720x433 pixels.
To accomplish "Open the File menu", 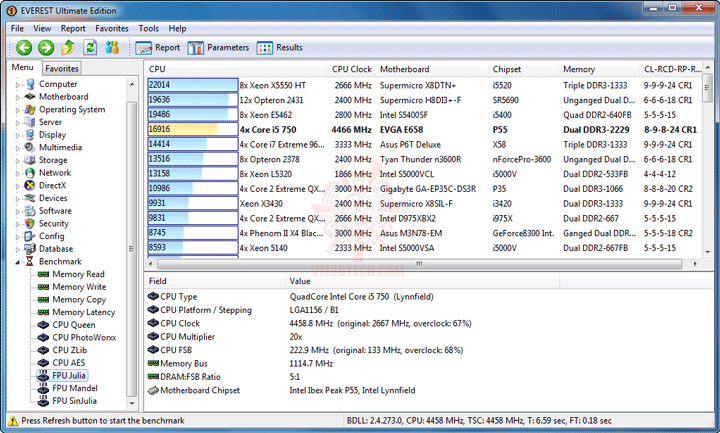I will pos(17,28).
